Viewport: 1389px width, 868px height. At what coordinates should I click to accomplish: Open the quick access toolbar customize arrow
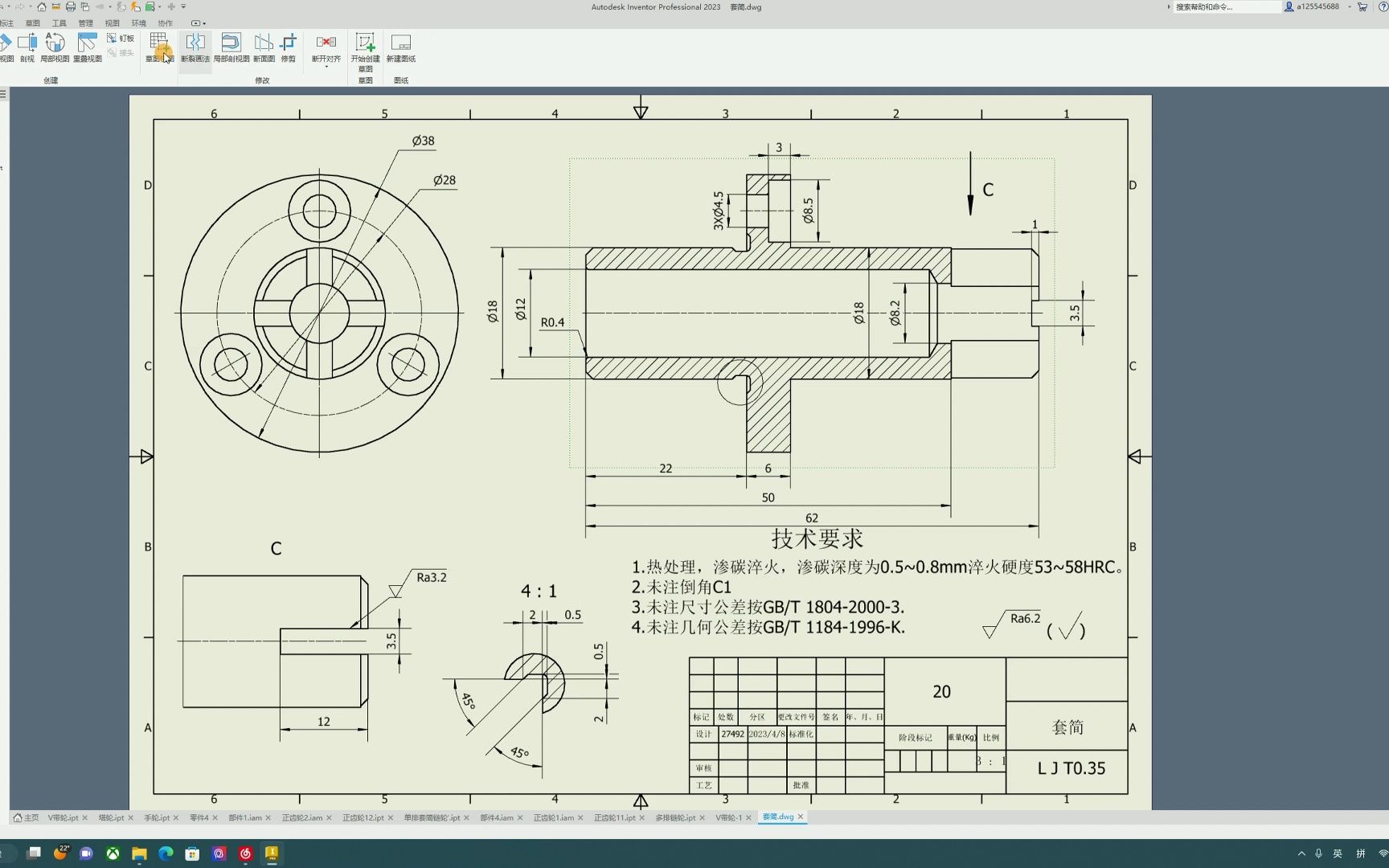pos(184,6)
